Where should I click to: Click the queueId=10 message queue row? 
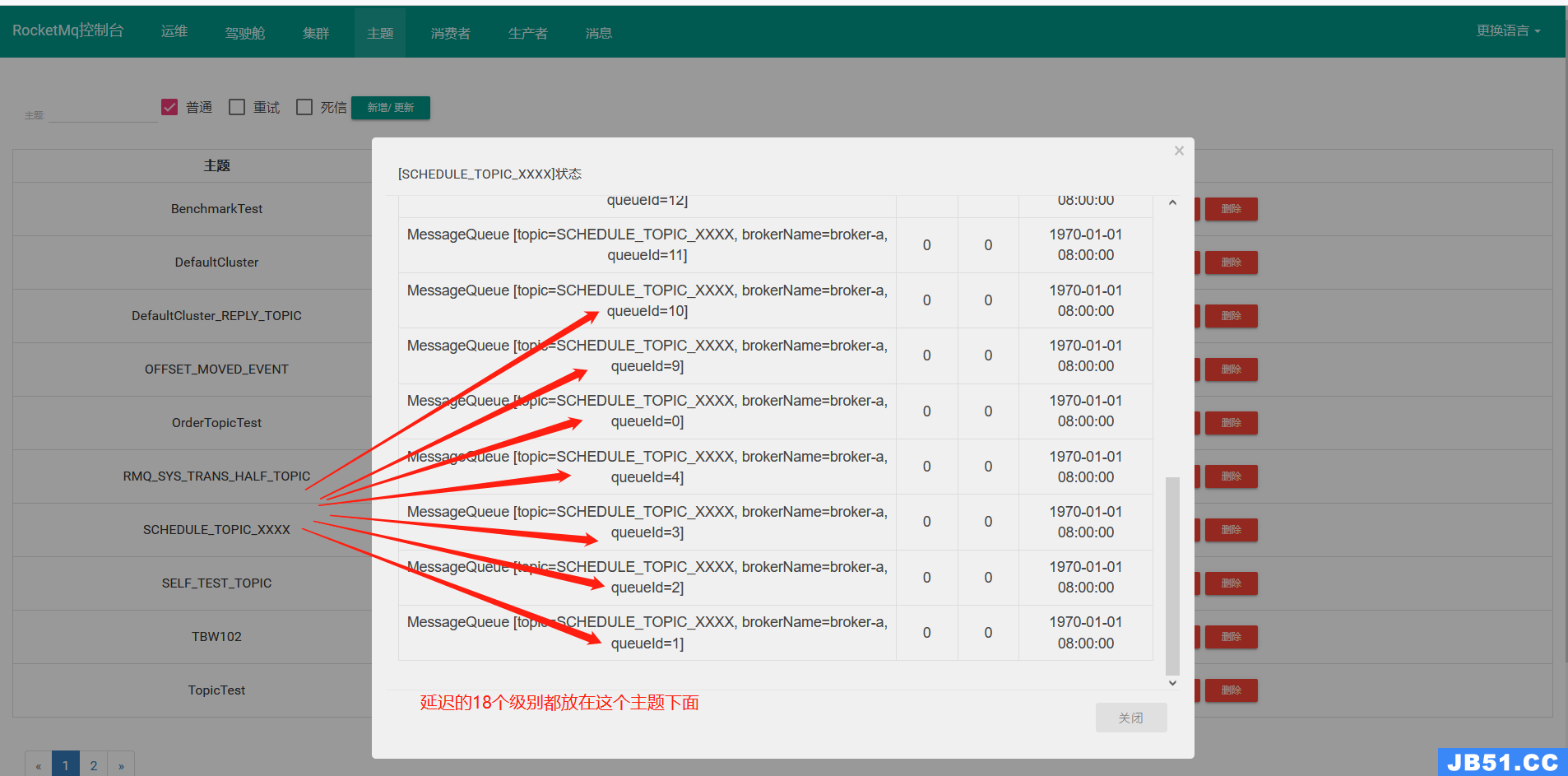[775, 300]
